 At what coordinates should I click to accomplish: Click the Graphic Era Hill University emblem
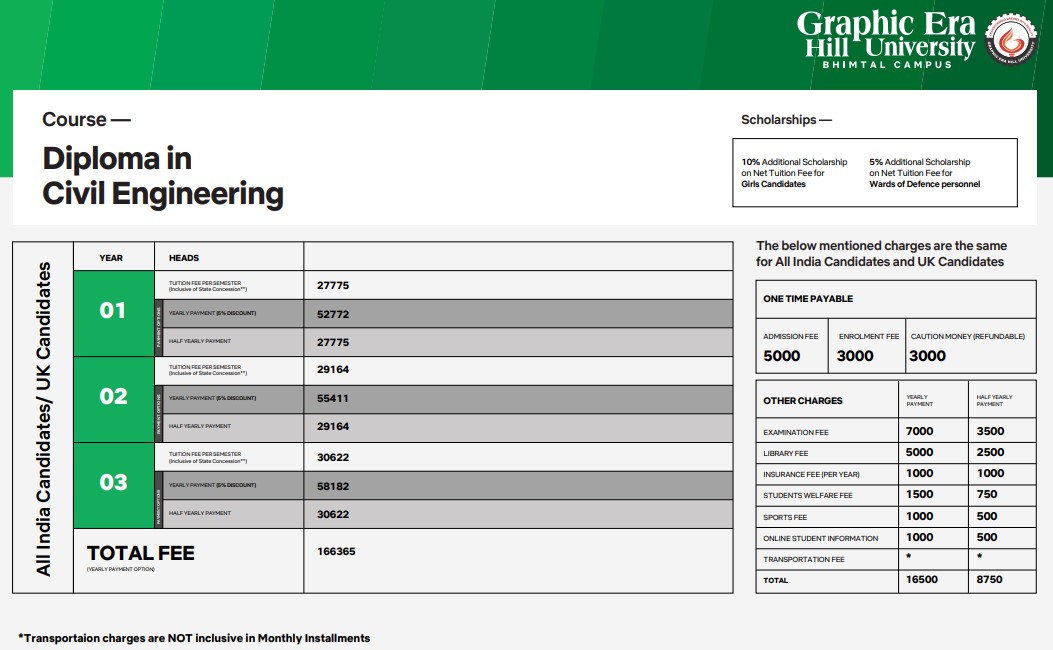pos(1011,40)
